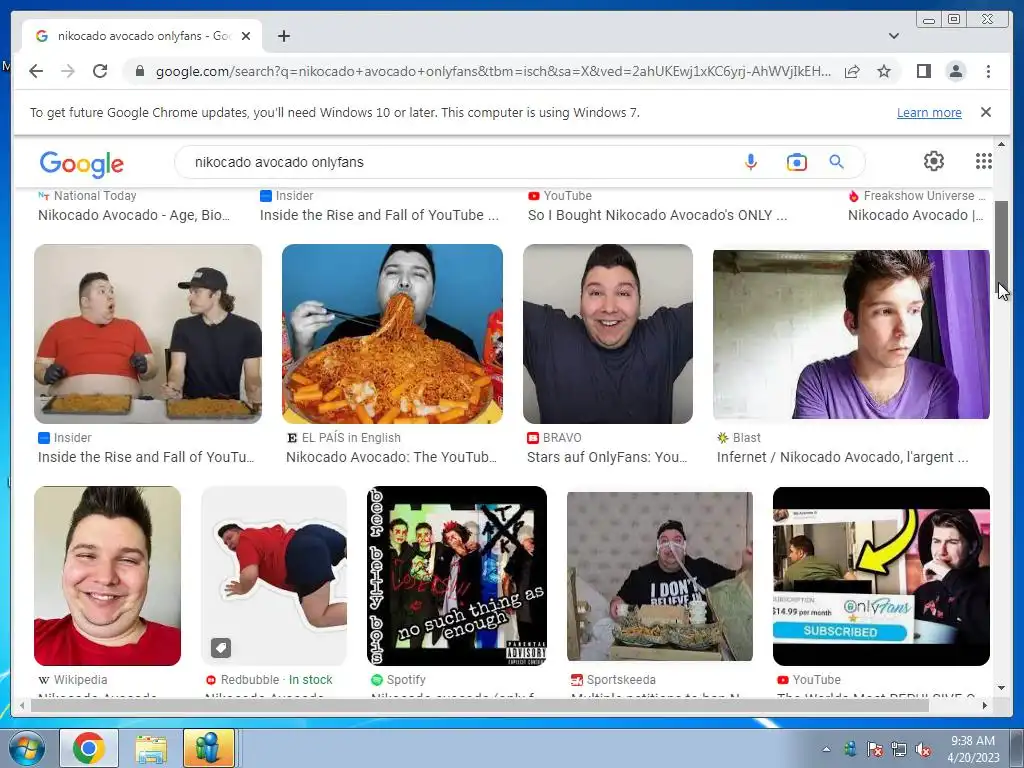The width and height of the screenshot is (1024, 768).
Task: Open the Windows Start menu
Action: [26, 748]
